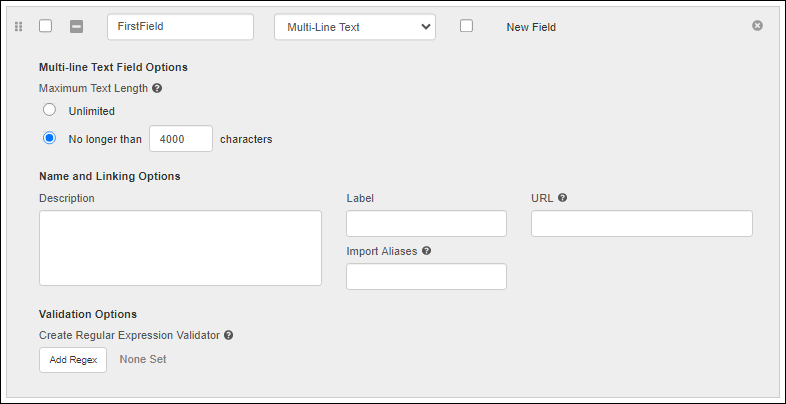Focus the Import Aliases input box
Viewport: 786px width, 404px height.
click(x=426, y=277)
